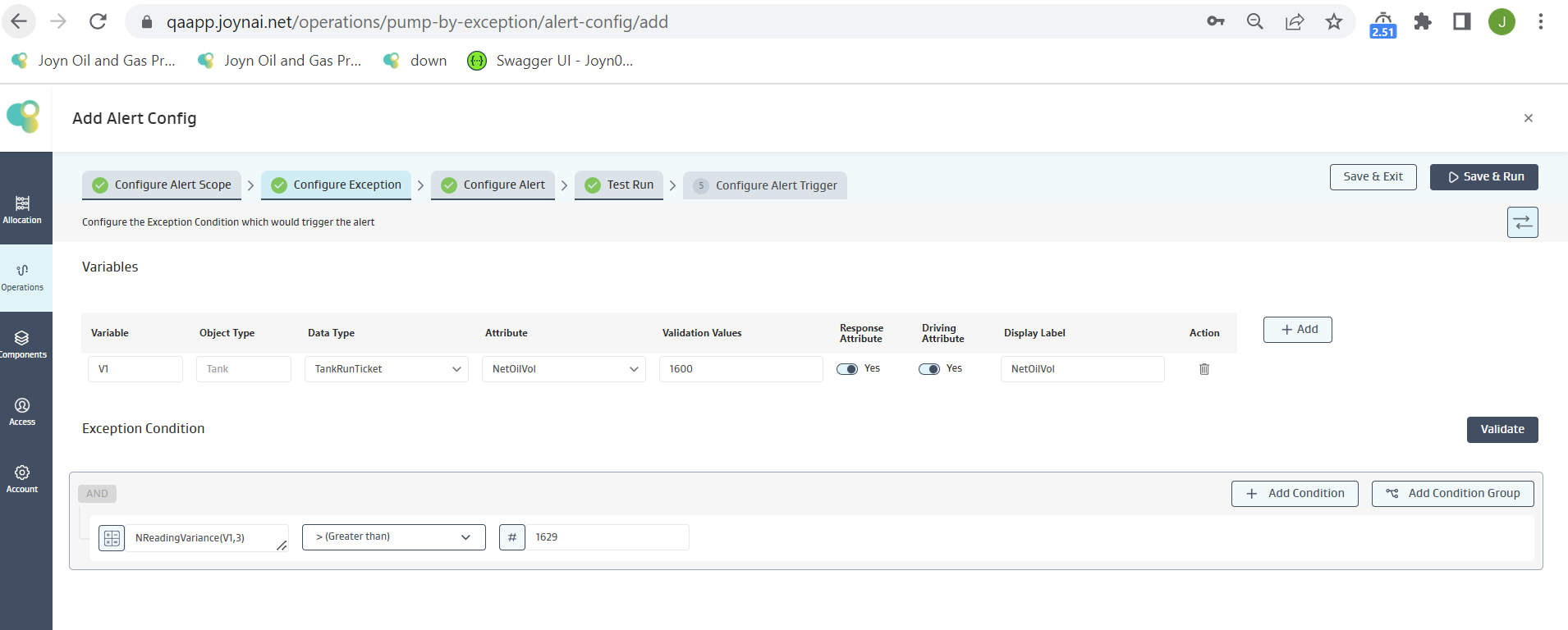
Task: Go to Configure Alert Trigger step
Action: point(765,185)
